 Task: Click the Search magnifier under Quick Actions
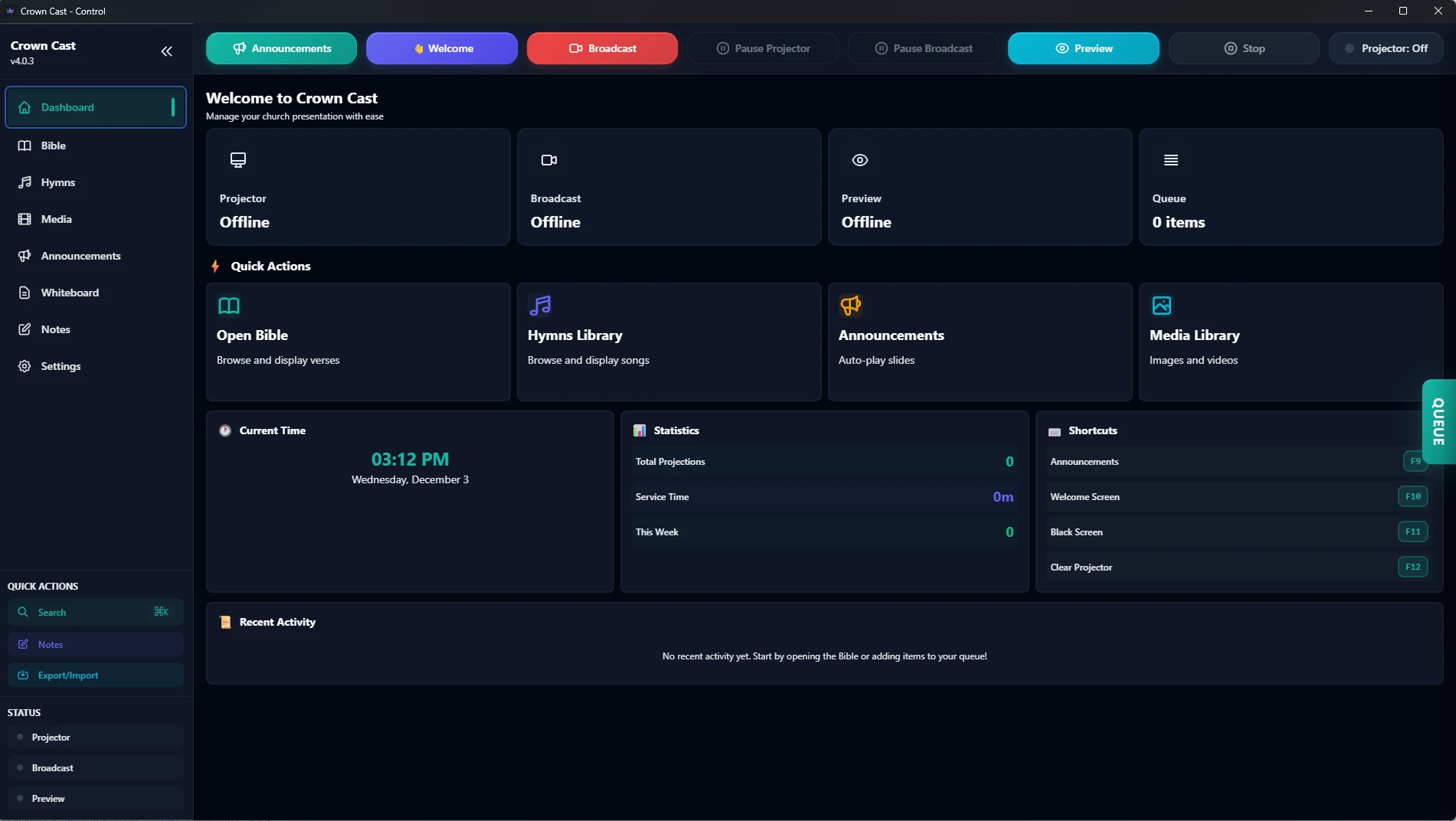click(24, 612)
